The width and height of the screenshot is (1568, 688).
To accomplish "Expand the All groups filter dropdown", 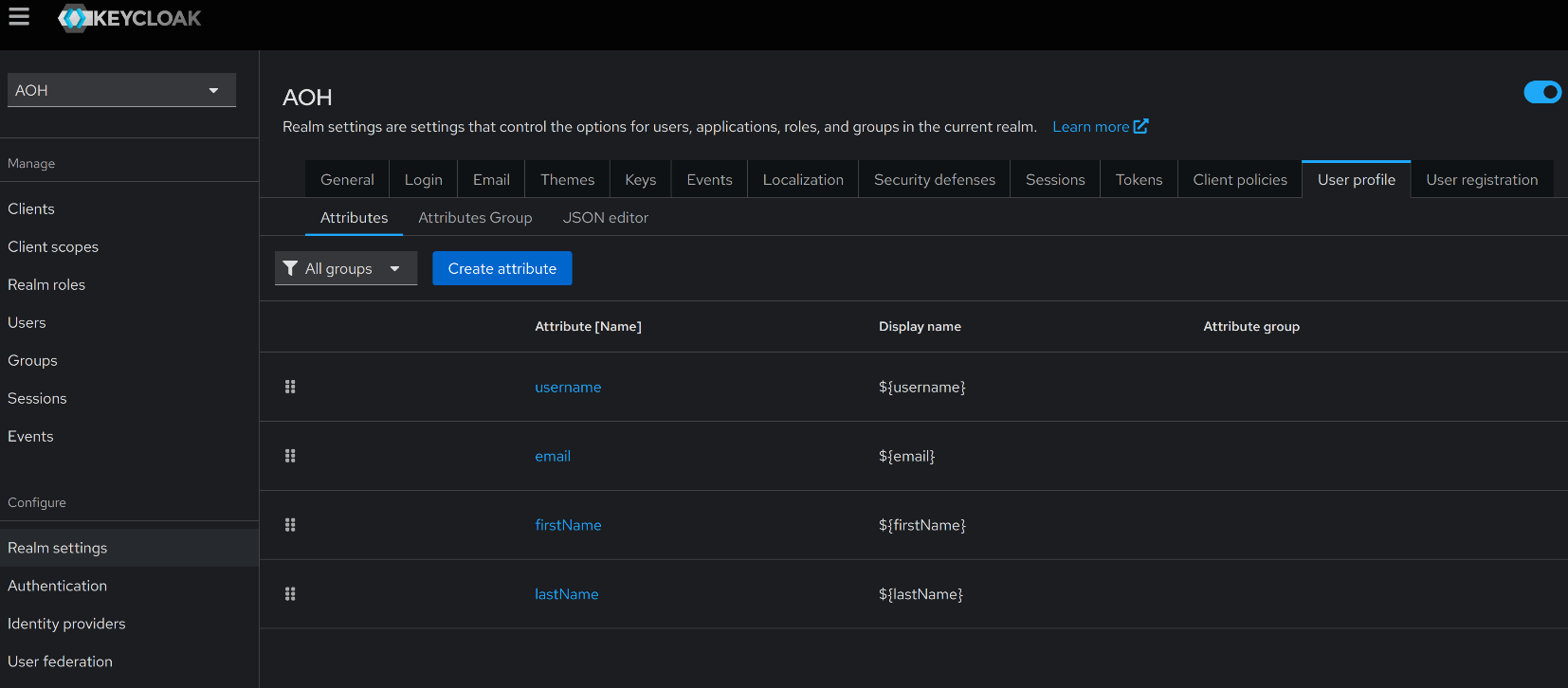I will click(346, 268).
